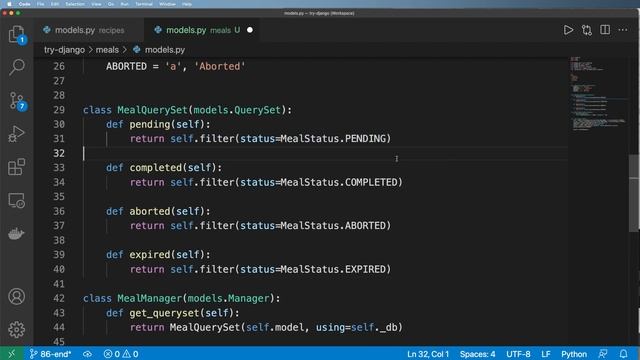The height and width of the screenshot is (360, 640).
Task: Split the editor to the right
Action: click(605, 30)
